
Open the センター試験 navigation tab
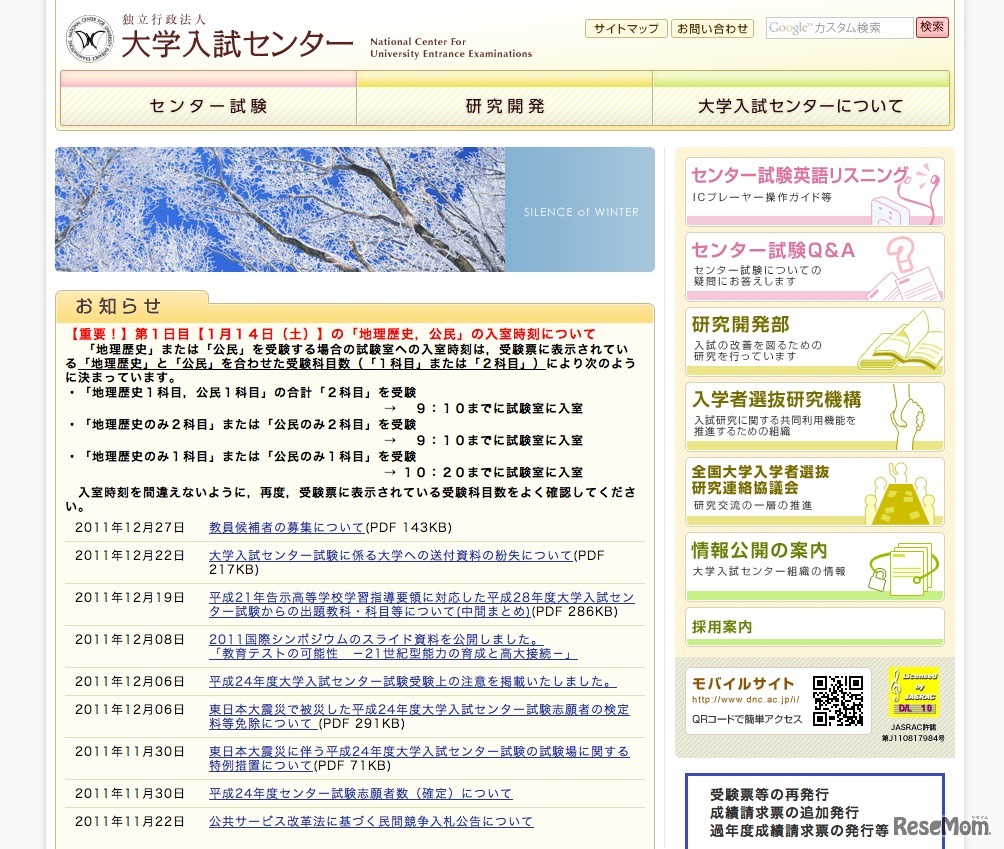click(x=207, y=103)
